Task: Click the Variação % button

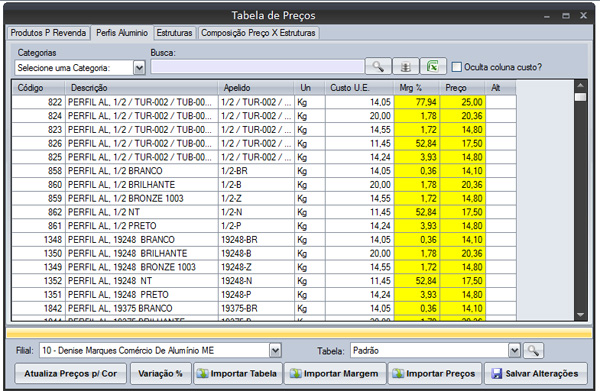Action: click(x=160, y=373)
